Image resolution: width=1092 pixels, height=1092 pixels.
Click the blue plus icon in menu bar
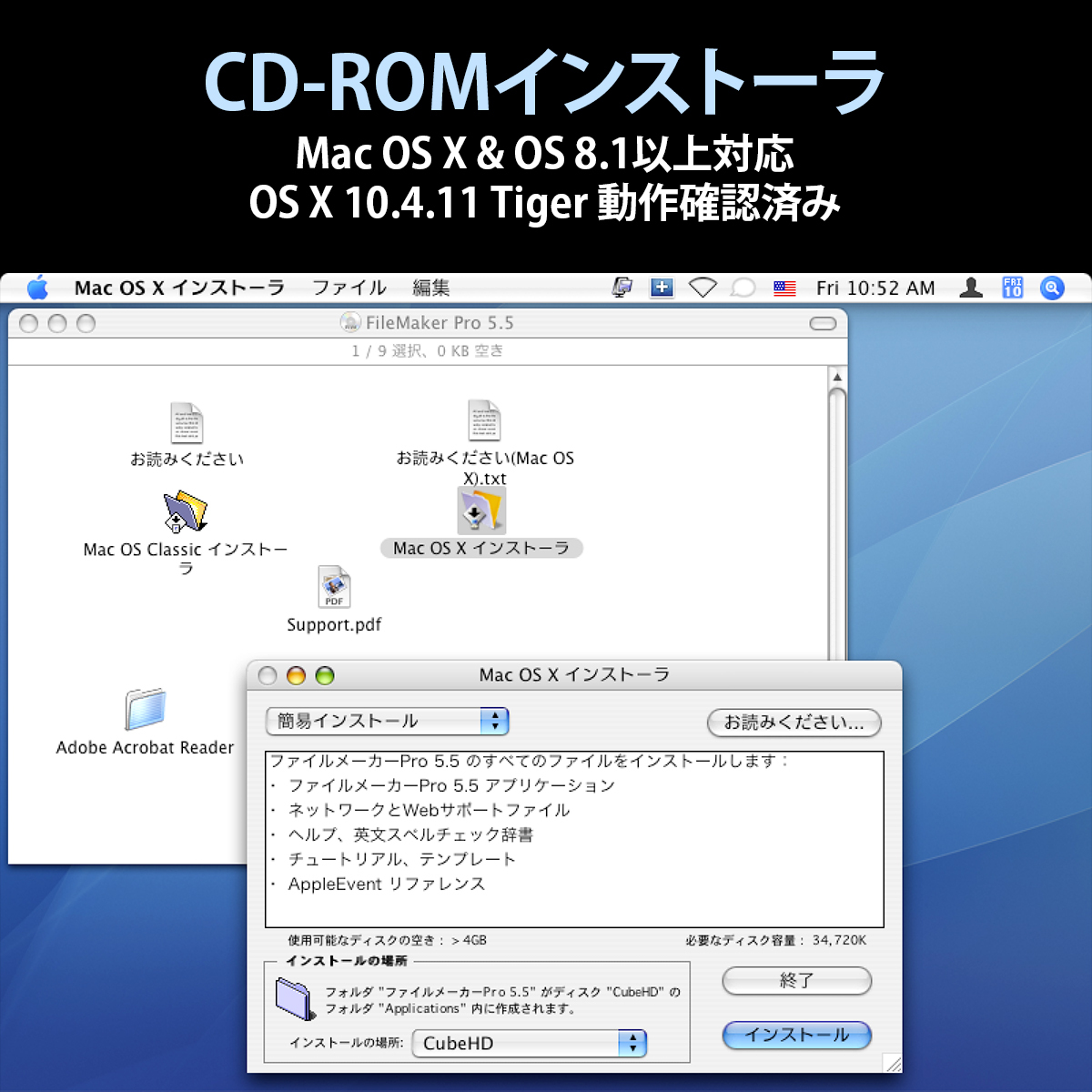point(662,288)
